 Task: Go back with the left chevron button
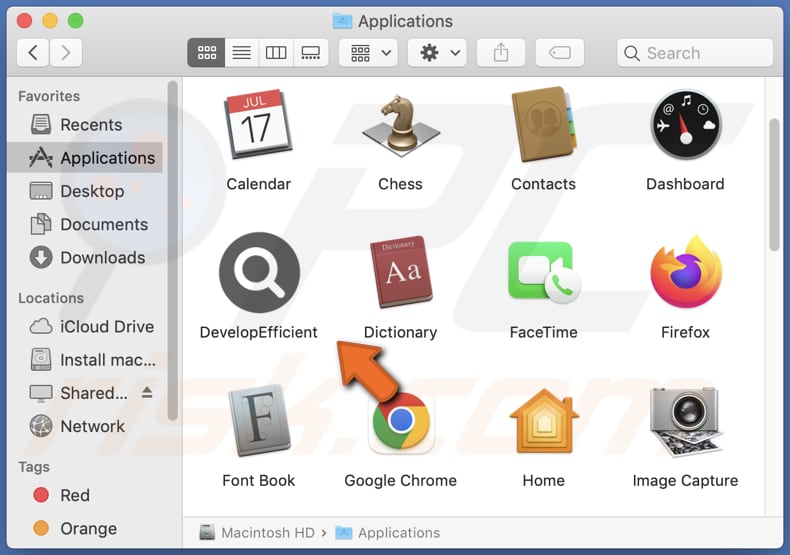pos(33,52)
